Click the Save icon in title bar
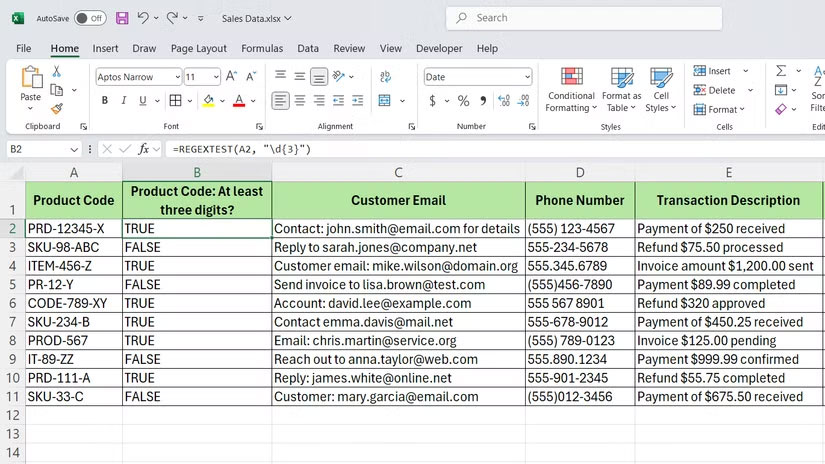Screen dimensions: 825x464 122,18
